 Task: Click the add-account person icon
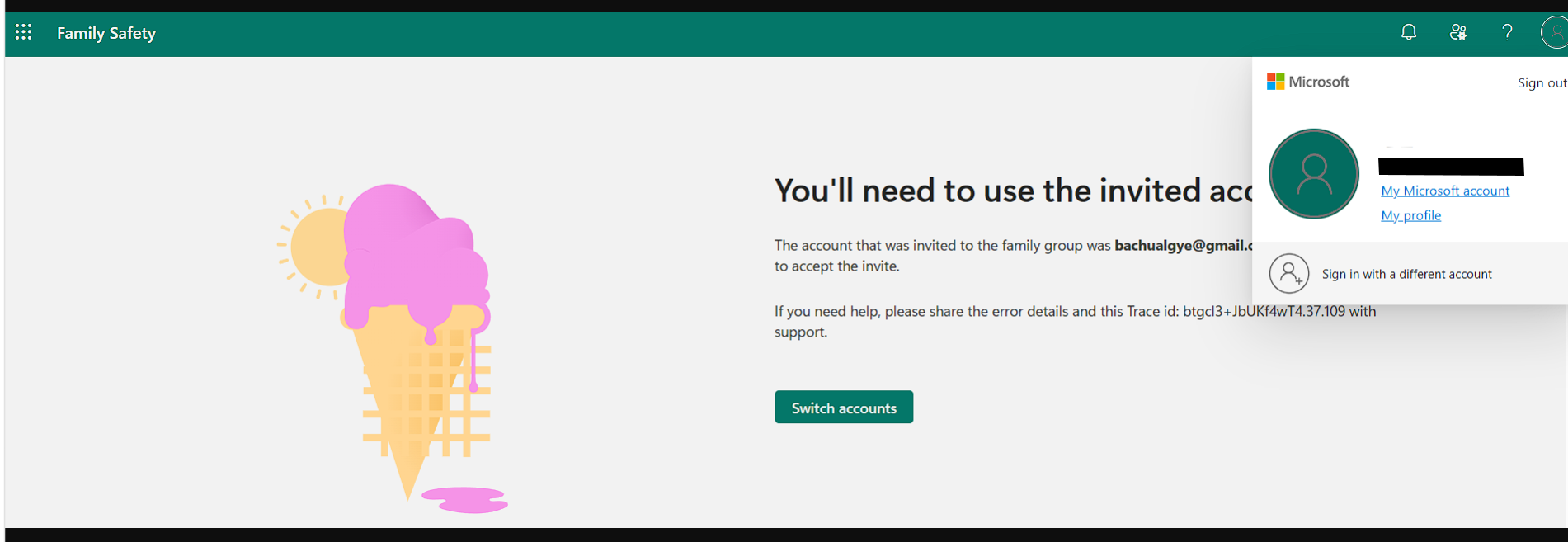coord(1289,273)
